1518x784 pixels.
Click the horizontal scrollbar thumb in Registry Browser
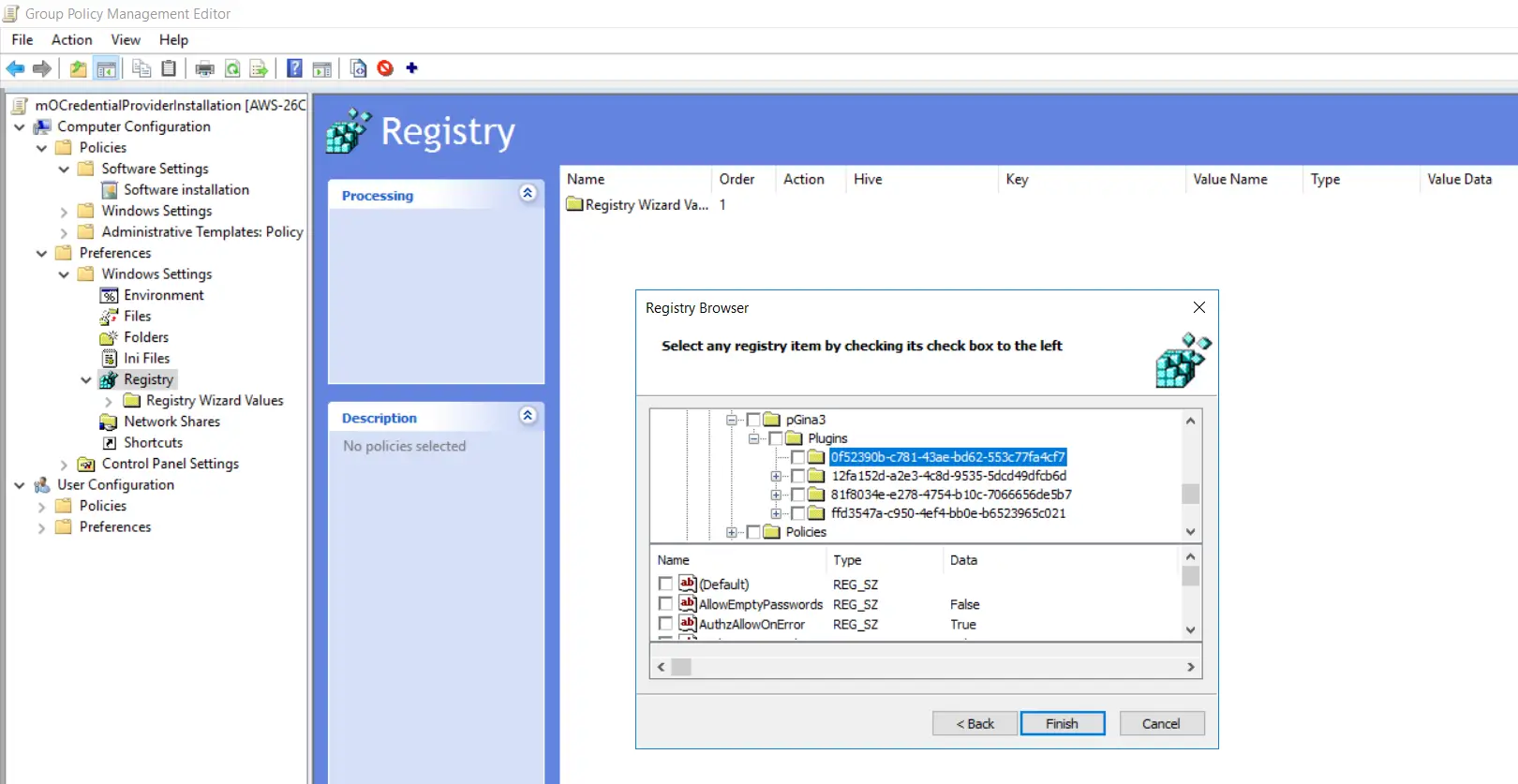(x=681, y=667)
